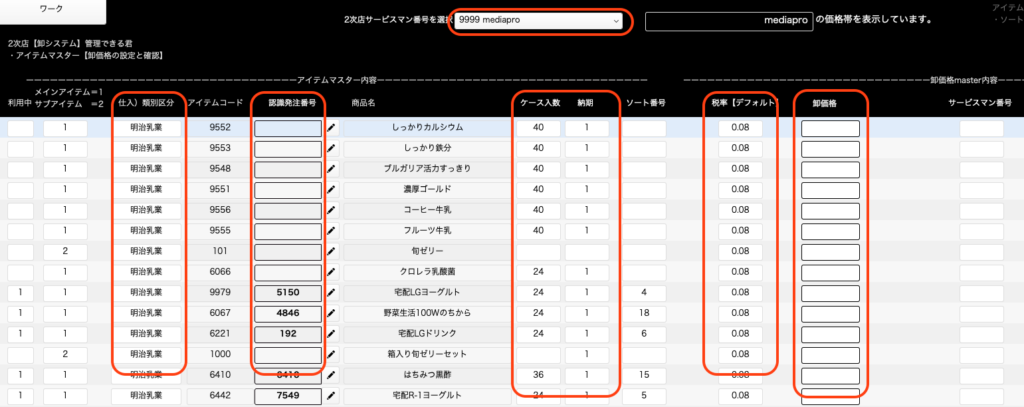Screen dimensions: 1024x407
Task: Open edit pencil for ブルガリア活力すっきり
Action: tap(331, 169)
